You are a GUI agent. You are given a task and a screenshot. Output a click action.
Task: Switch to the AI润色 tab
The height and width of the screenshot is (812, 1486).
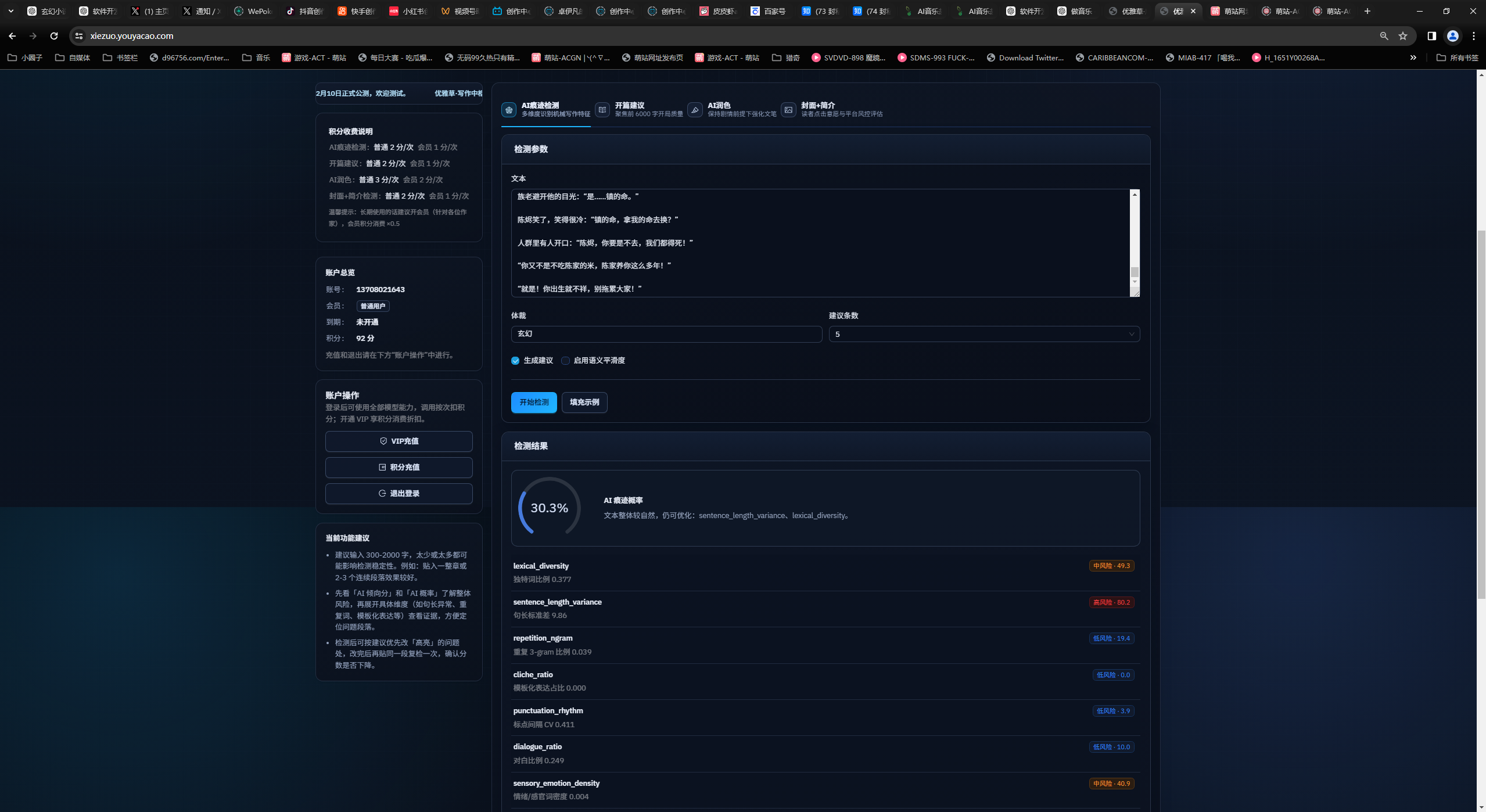[x=719, y=106]
